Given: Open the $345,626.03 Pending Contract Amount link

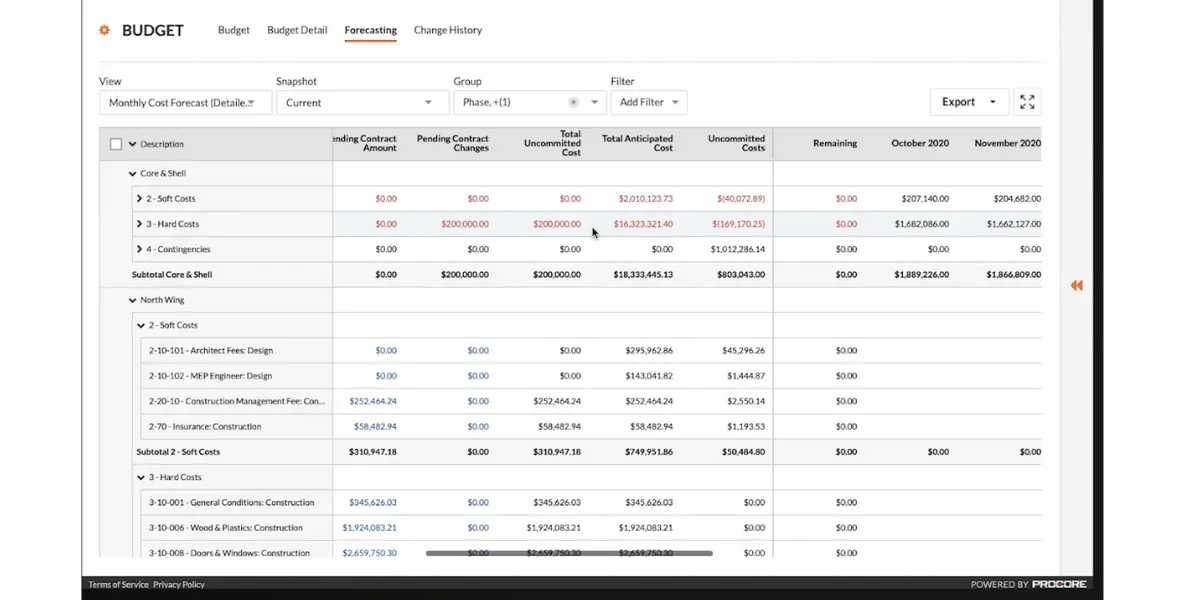Looking at the screenshot, I should pyautogui.click(x=373, y=502).
